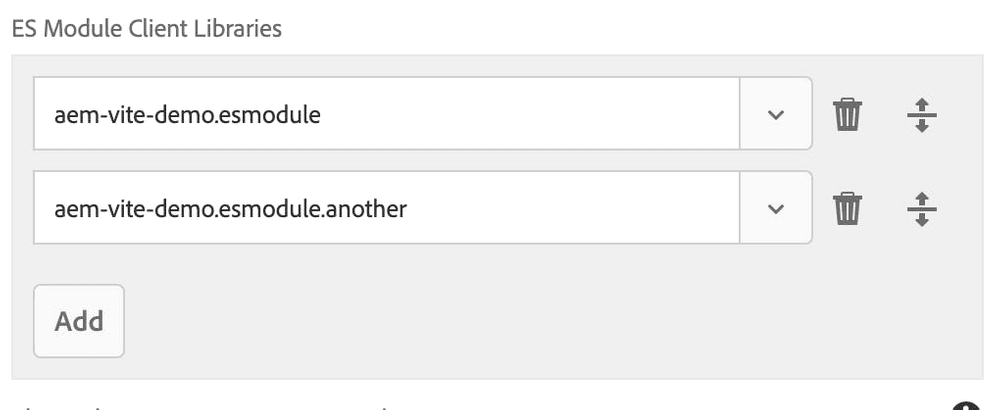
Task: Focus the aem-vite-demo.esmodule.another text field
Action: tap(386, 208)
